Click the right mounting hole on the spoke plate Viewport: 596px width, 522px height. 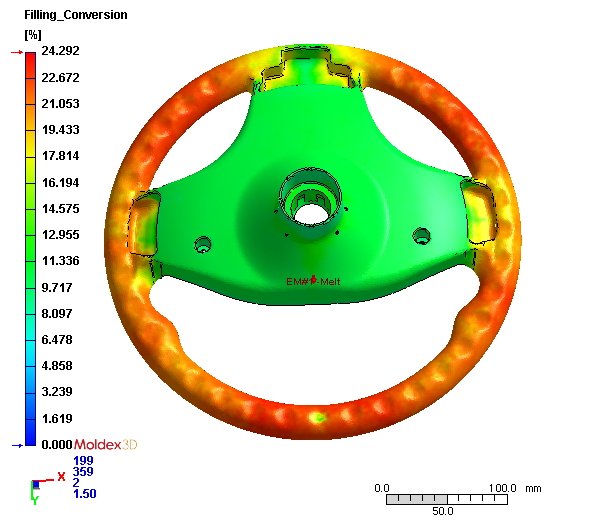tap(422, 236)
